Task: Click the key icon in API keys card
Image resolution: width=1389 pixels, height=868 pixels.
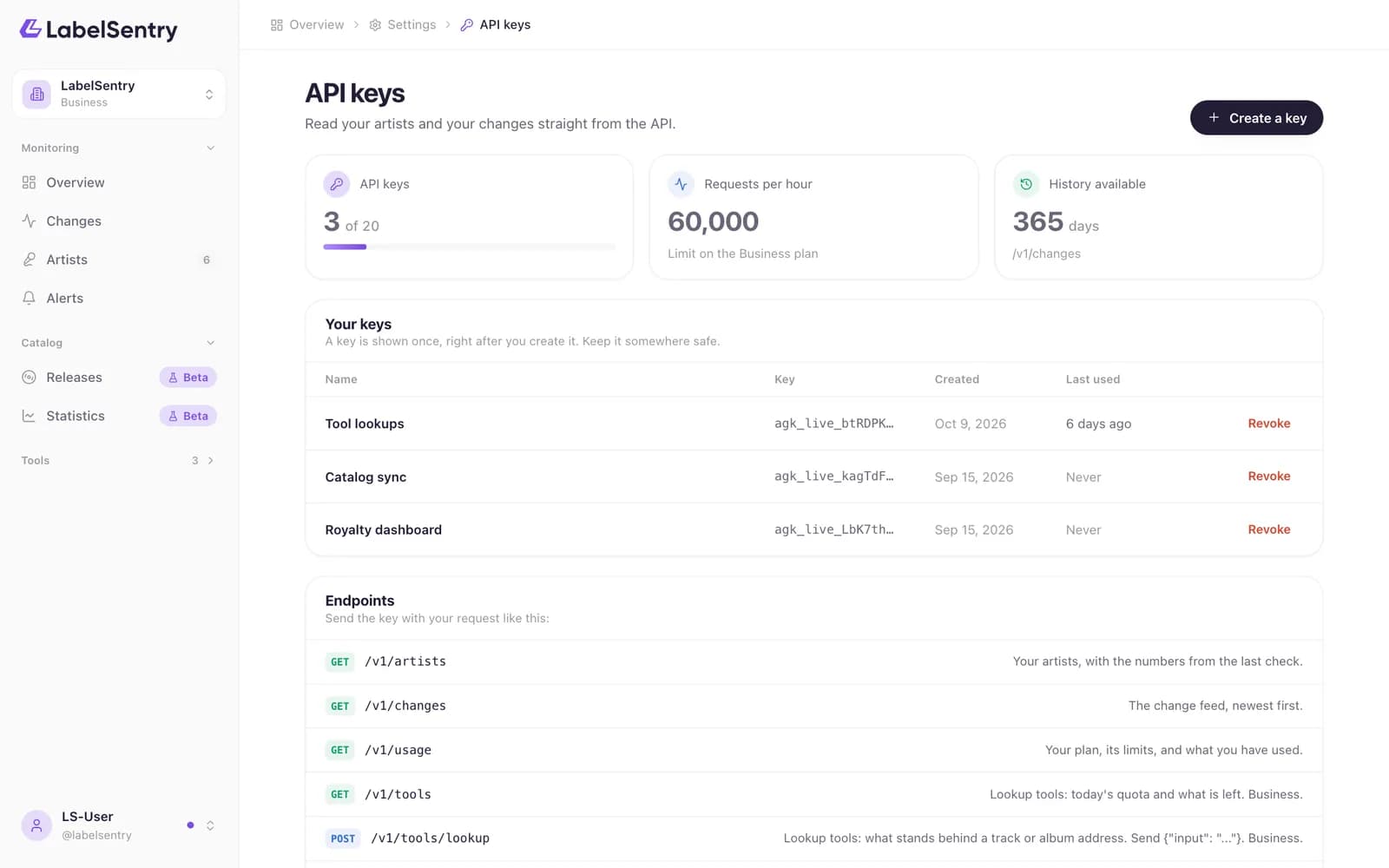Action: tap(336, 184)
